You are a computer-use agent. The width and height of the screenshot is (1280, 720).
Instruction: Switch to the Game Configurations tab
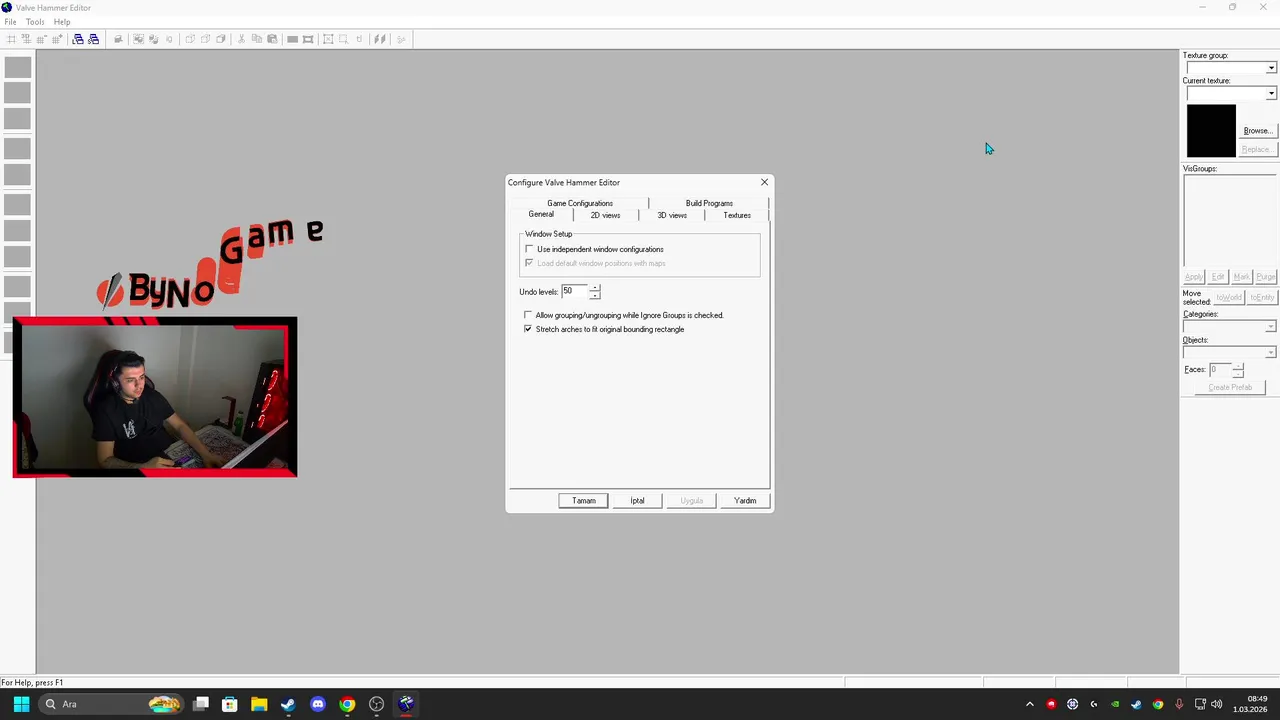click(580, 203)
